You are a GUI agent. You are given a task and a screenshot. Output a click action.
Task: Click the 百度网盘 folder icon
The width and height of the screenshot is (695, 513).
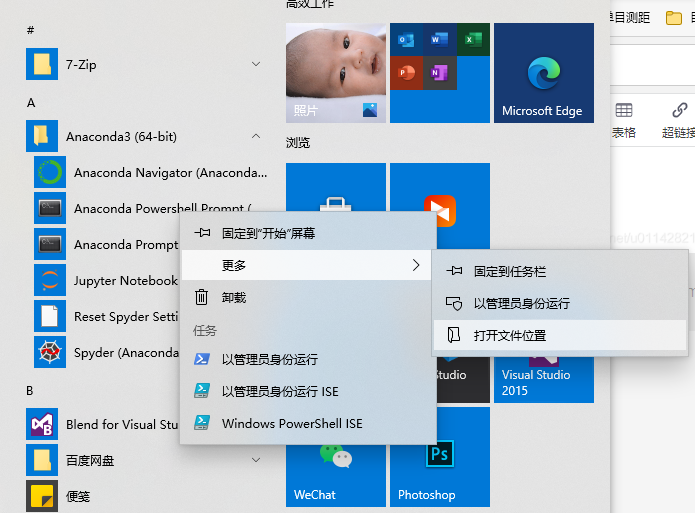(42, 460)
